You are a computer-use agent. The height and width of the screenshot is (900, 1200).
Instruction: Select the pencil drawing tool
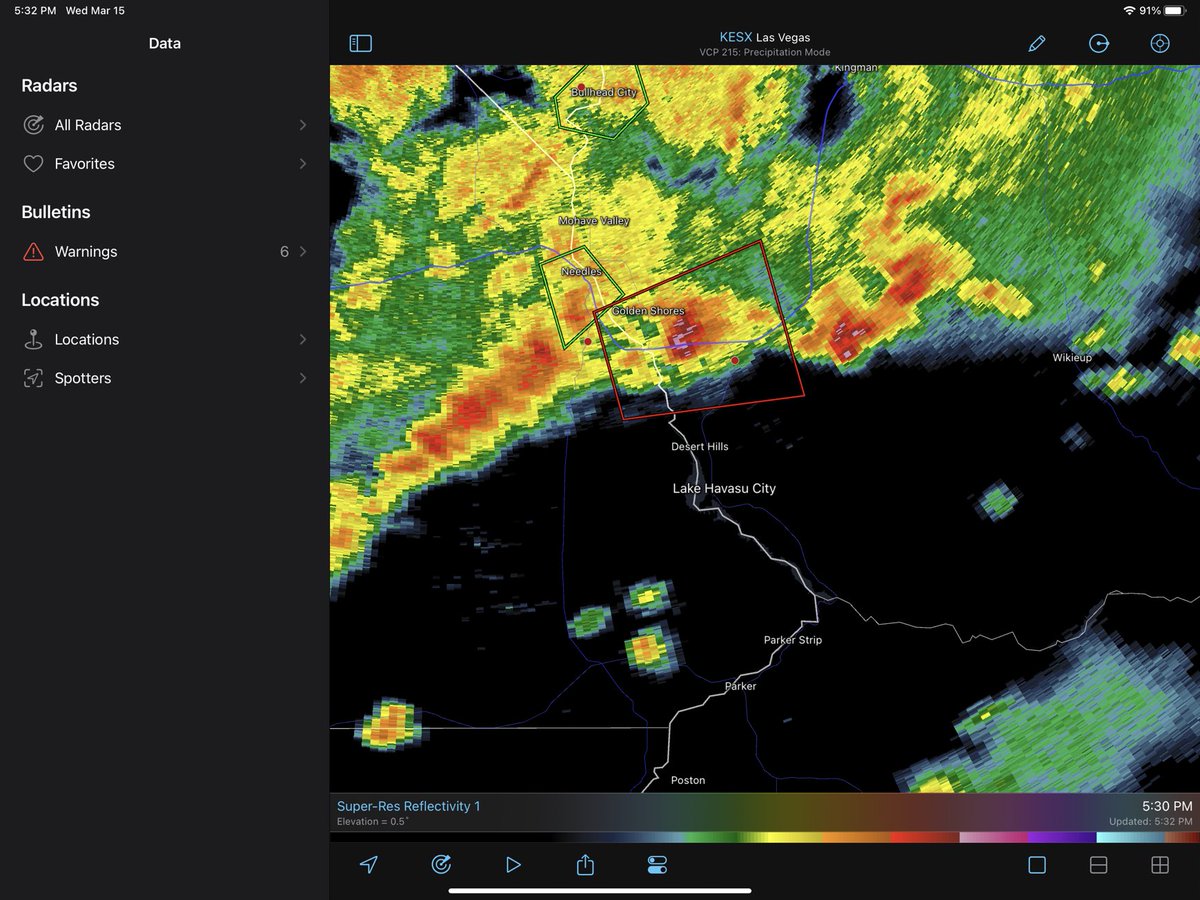tap(1037, 44)
